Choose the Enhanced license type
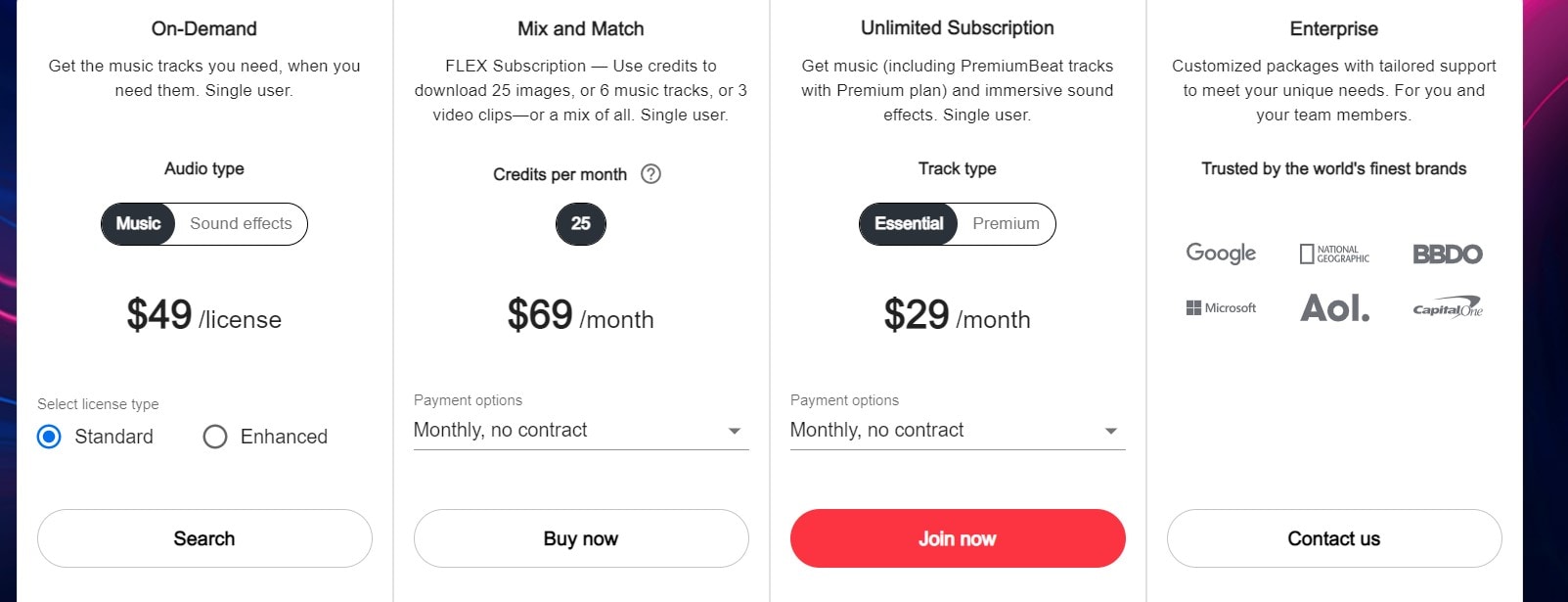Image resolution: width=1568 pixels, height=602 pixels. coord(215,437)
